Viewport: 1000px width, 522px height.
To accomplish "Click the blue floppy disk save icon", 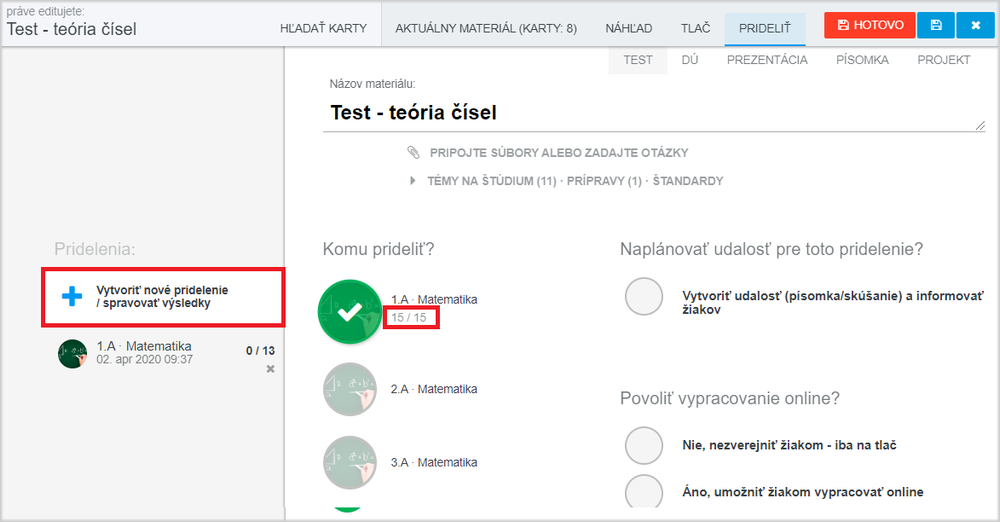I will pyautogui.click(x=936, y=26).
